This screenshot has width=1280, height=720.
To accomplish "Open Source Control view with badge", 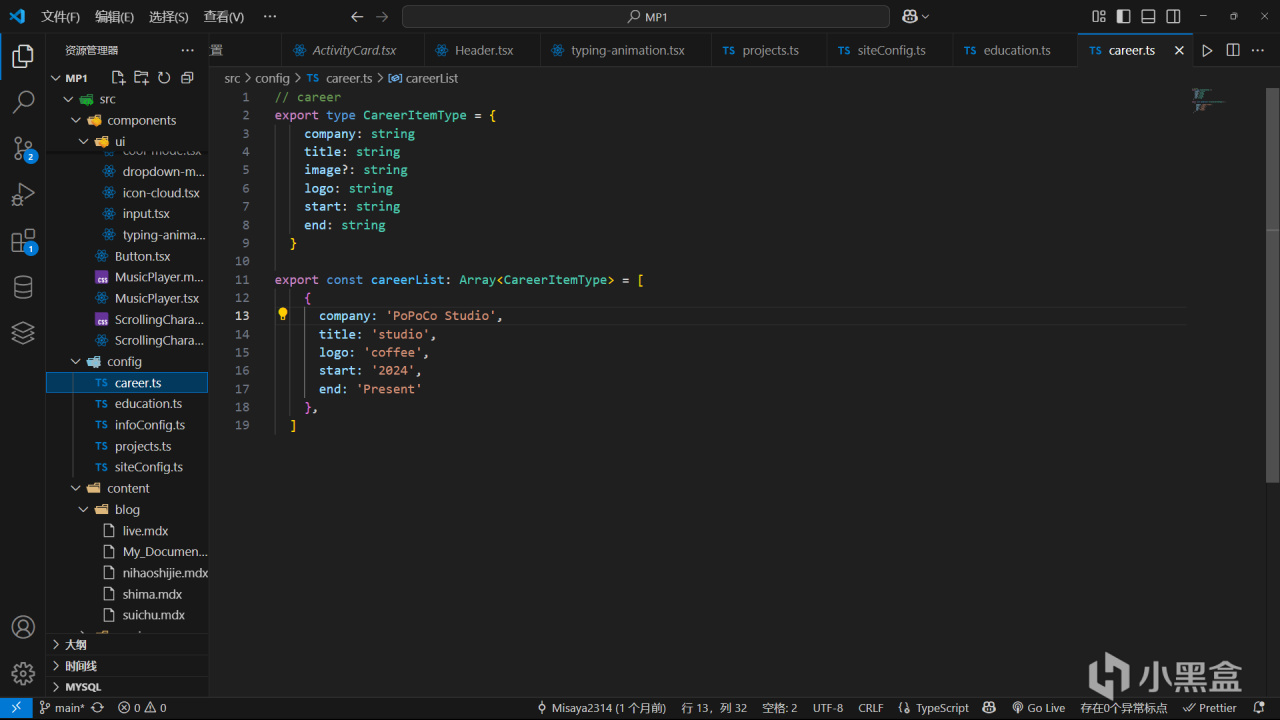I will [x=23, y=148].
